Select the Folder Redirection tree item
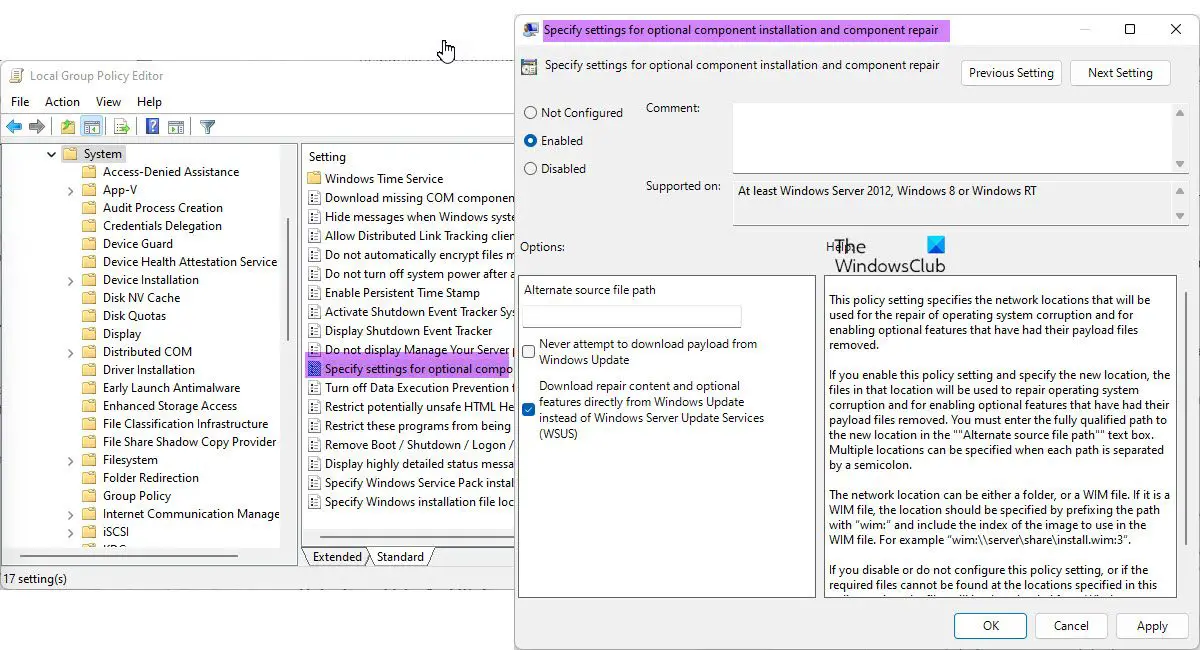This screenshot has height=650, width=1200. (151, 478)
